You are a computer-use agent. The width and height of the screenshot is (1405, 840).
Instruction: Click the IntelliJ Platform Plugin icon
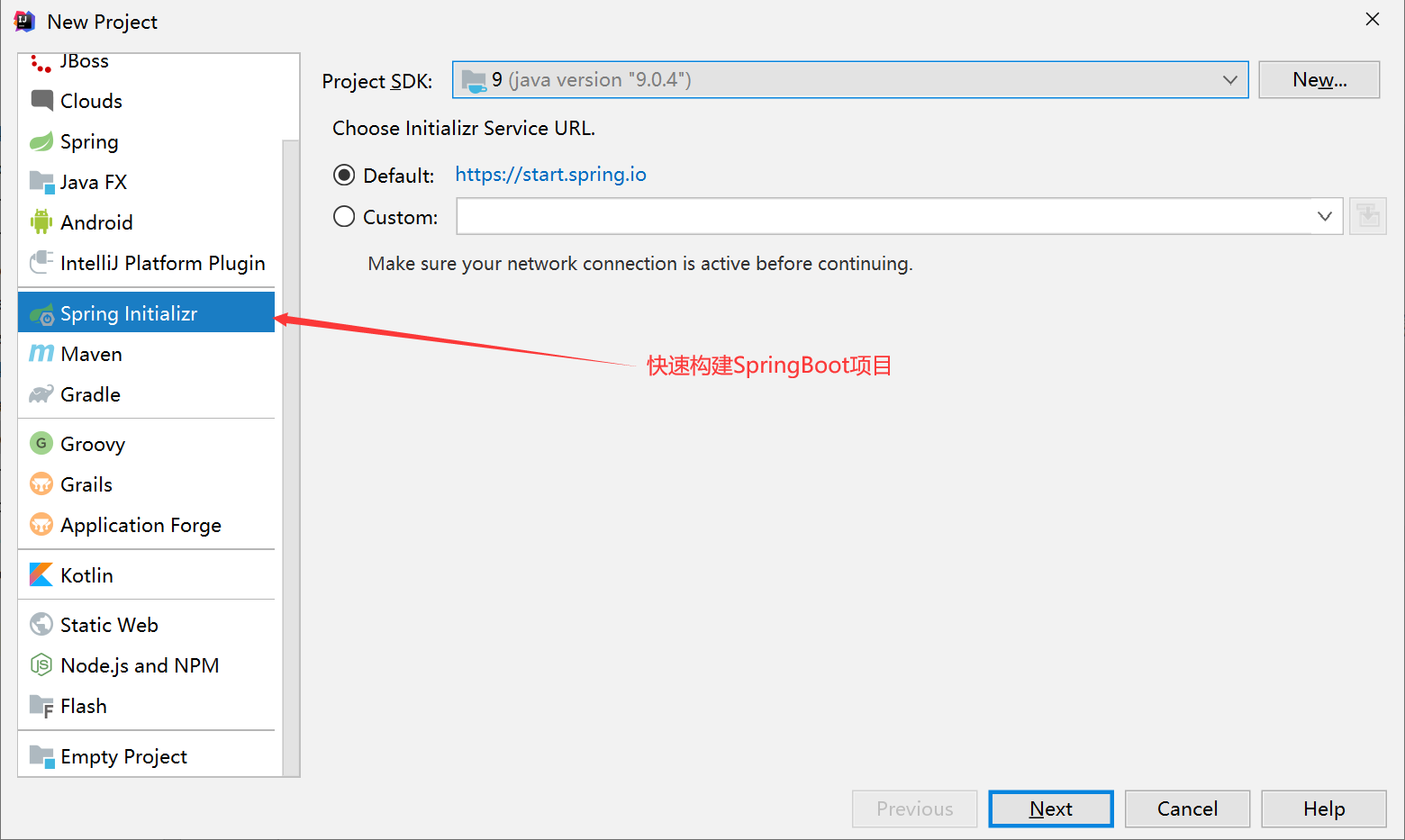click(x=41, y=262)
